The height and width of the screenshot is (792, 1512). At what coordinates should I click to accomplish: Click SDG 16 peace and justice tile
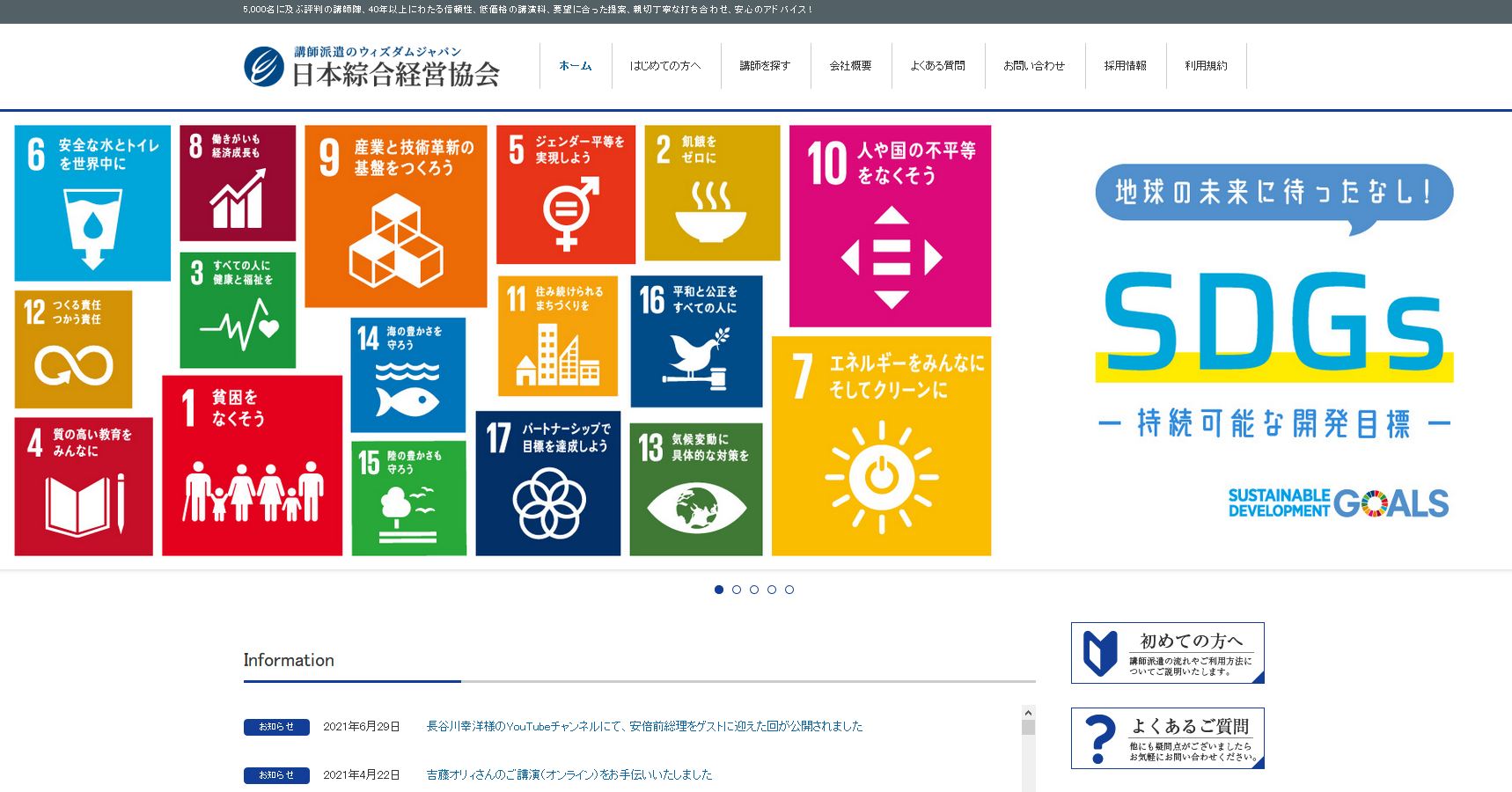[696, 341]
